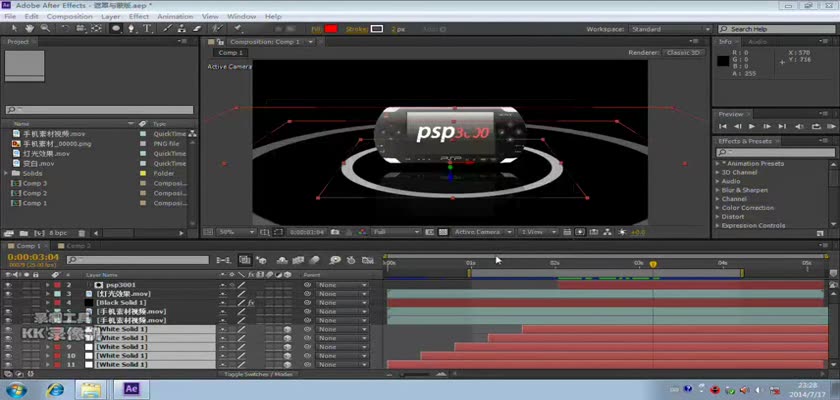Select the Hand tool

pos(29,29)
